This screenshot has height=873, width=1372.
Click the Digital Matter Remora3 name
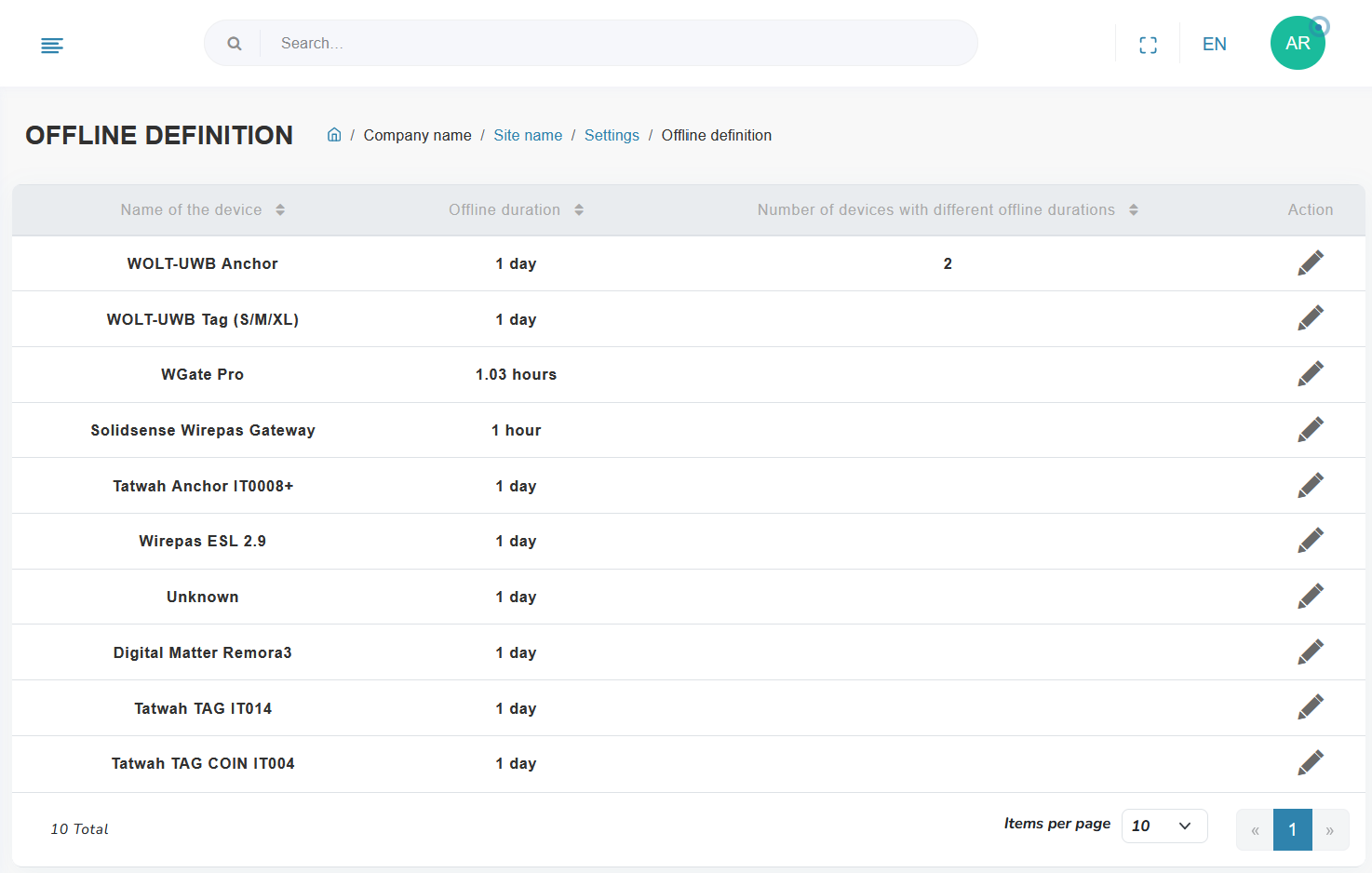pyautogui.click(x=203, y=652)
